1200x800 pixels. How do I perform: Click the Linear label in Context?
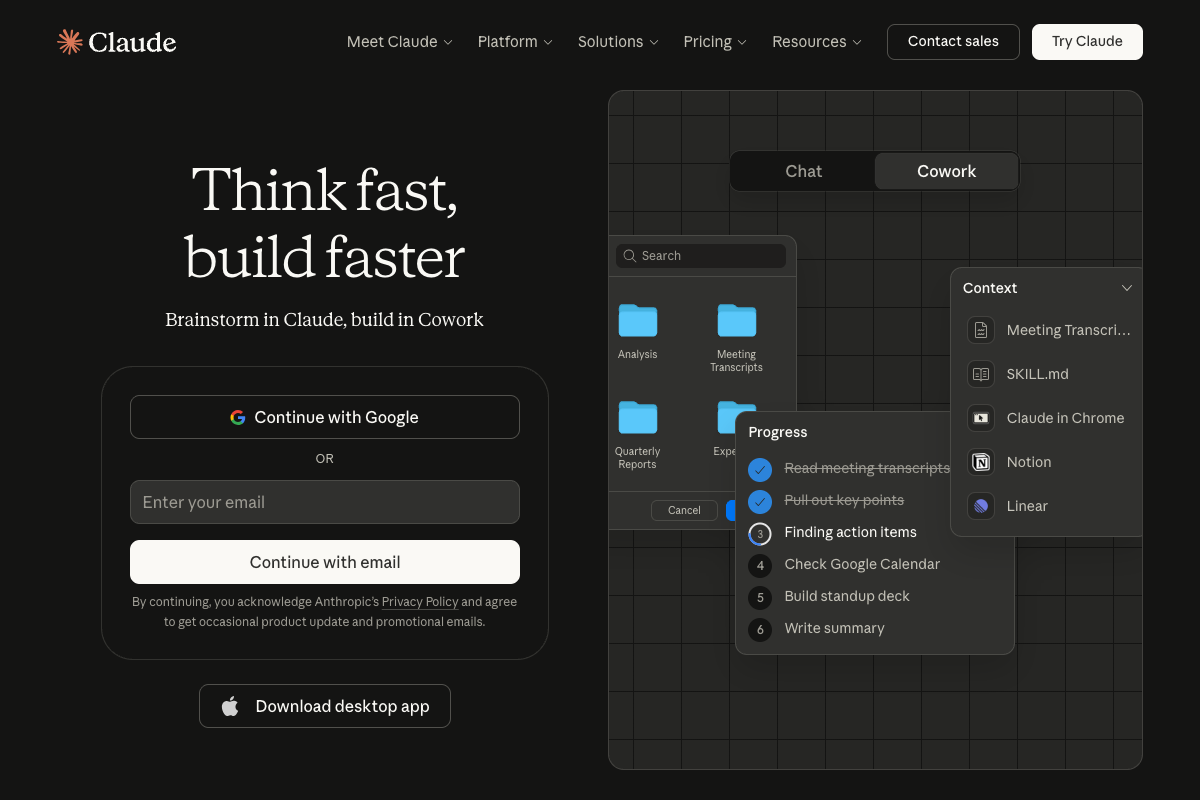tap(1027, 506)
